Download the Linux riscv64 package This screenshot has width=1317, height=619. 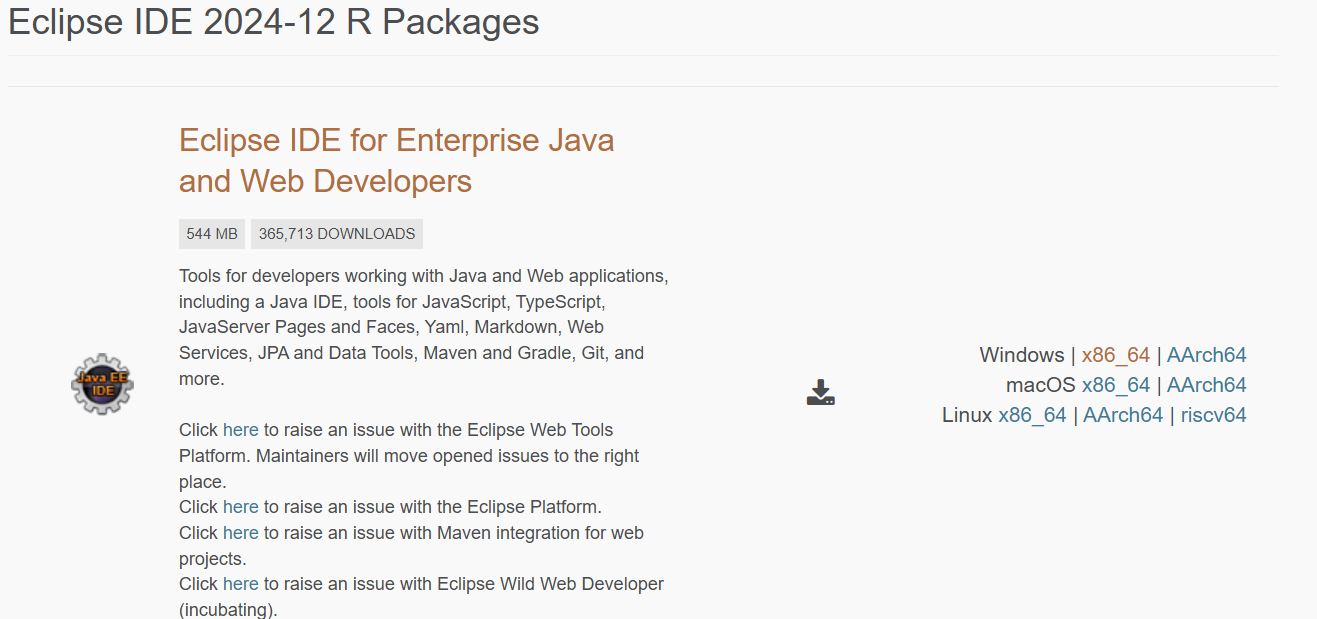click(x=1213, y=415)
